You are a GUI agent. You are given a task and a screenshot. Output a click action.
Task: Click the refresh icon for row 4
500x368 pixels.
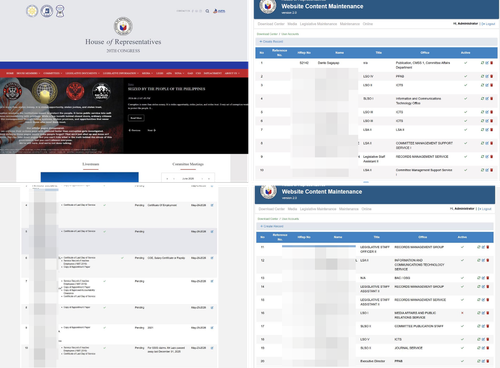pos(482,98)
